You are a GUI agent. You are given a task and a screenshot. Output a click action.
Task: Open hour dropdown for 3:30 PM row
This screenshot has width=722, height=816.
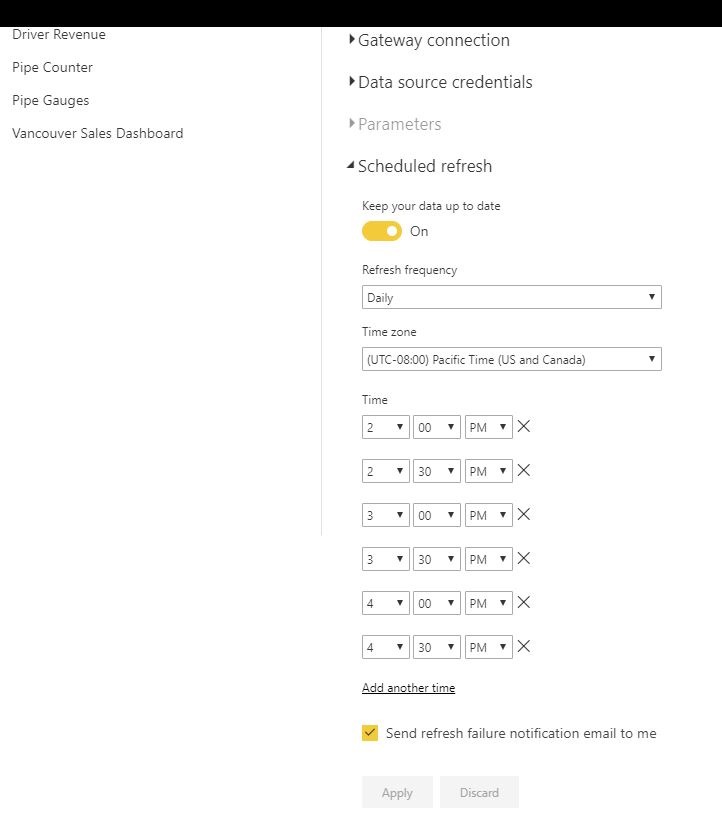(386, 559)
